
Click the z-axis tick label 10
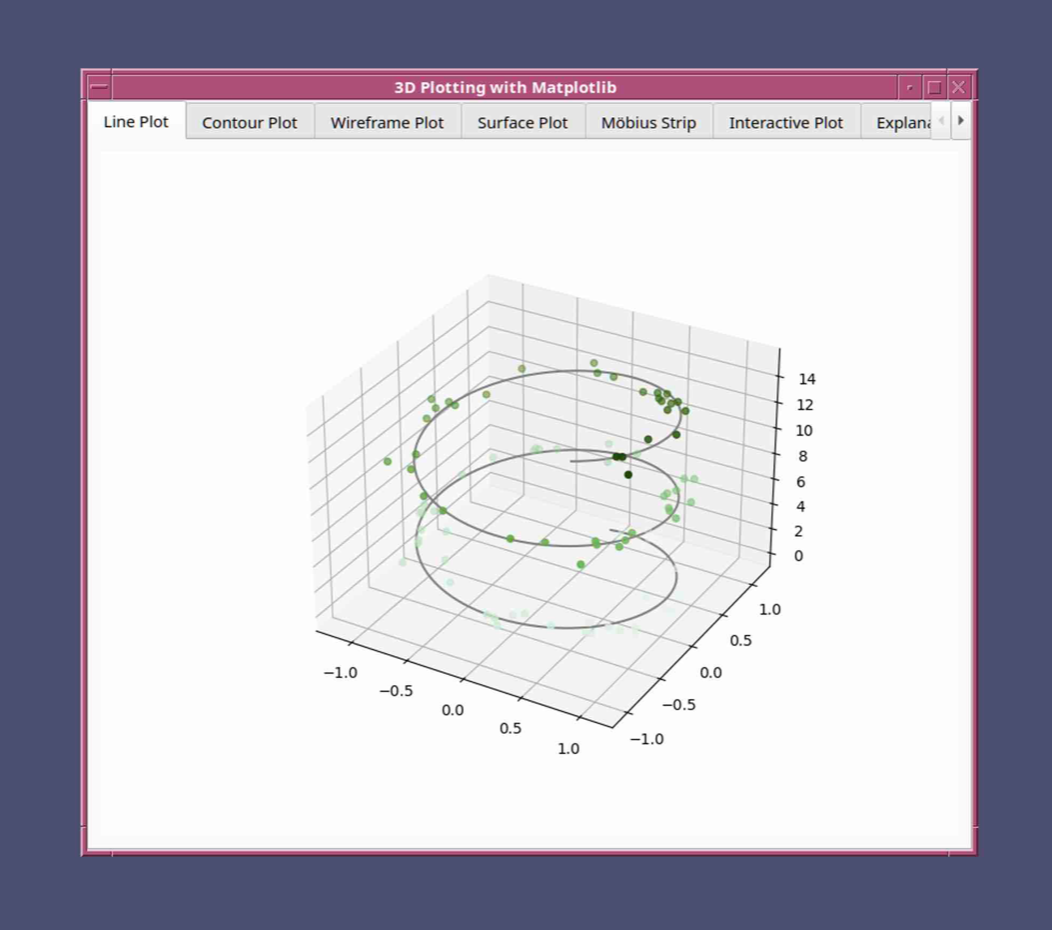click(x=804, y=431)
